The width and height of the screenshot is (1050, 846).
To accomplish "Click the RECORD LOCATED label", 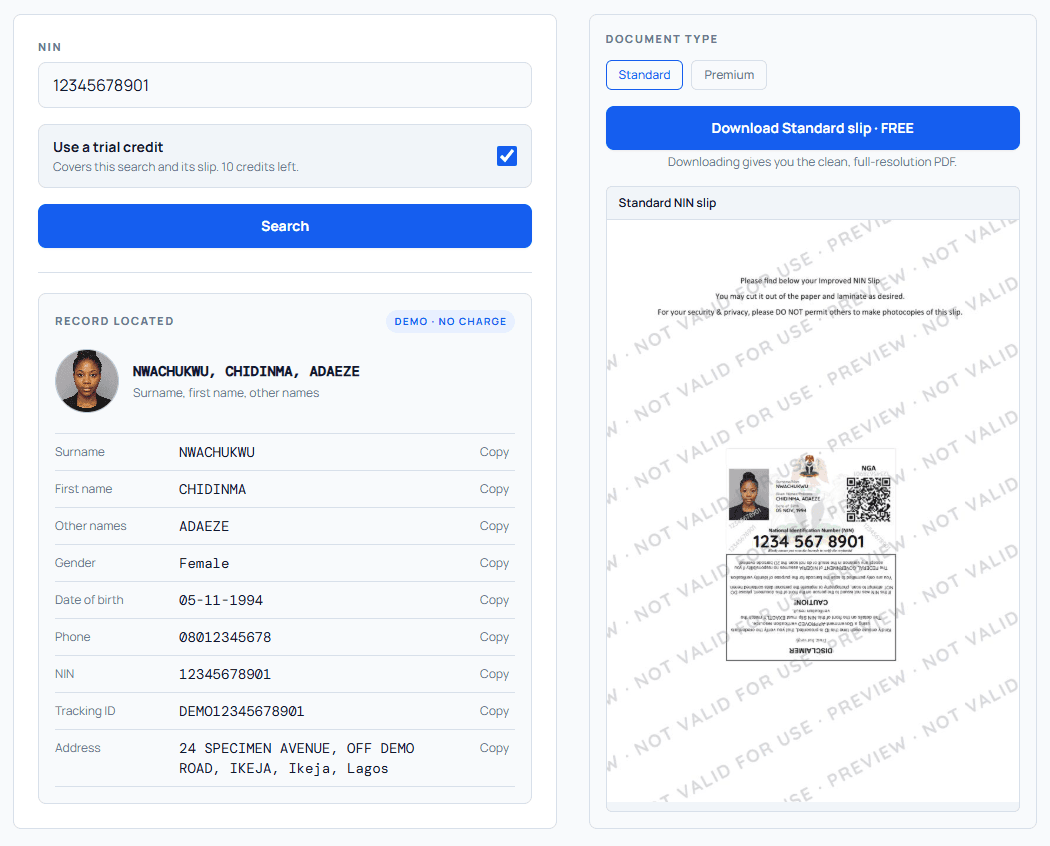I will pyautogui.click(x=115, y=321).
